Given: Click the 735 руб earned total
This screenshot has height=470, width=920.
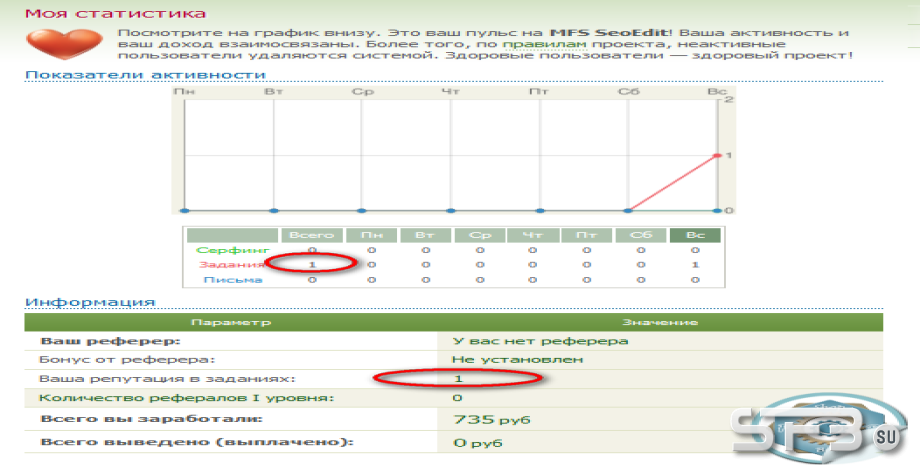Looking at the screenshot, I should click(492, 420).
